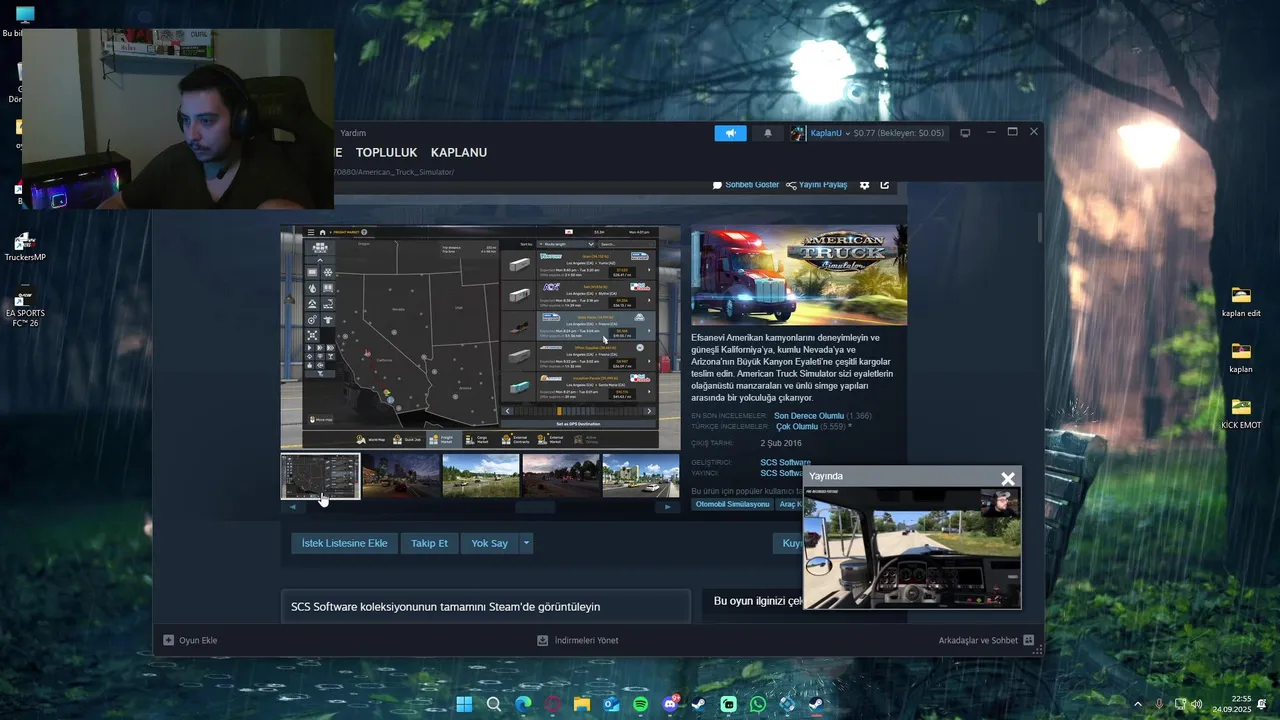The image size is (1280, 720).
Task: Click the taskbar clock showing 22:55
Action: tap(1232, 704)
